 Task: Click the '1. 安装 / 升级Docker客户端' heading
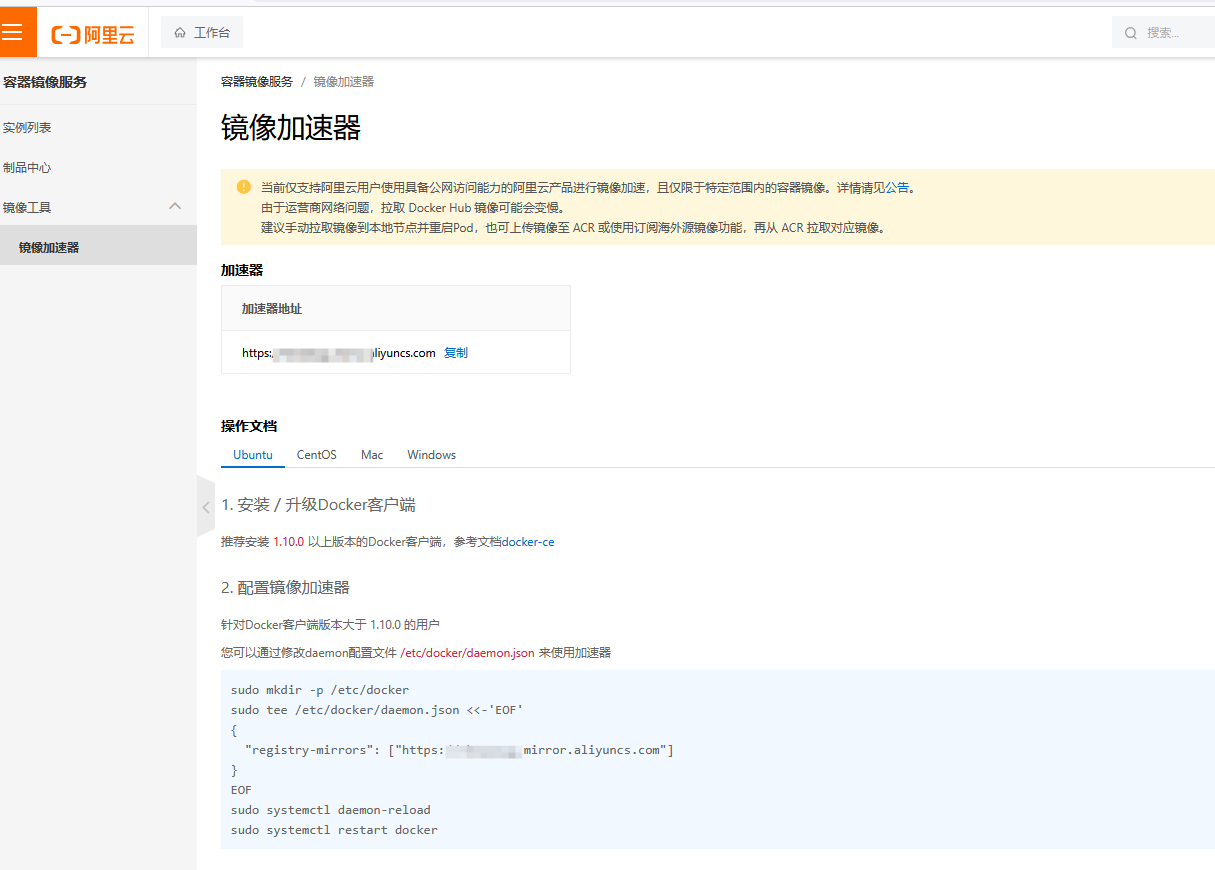point(318,505)
